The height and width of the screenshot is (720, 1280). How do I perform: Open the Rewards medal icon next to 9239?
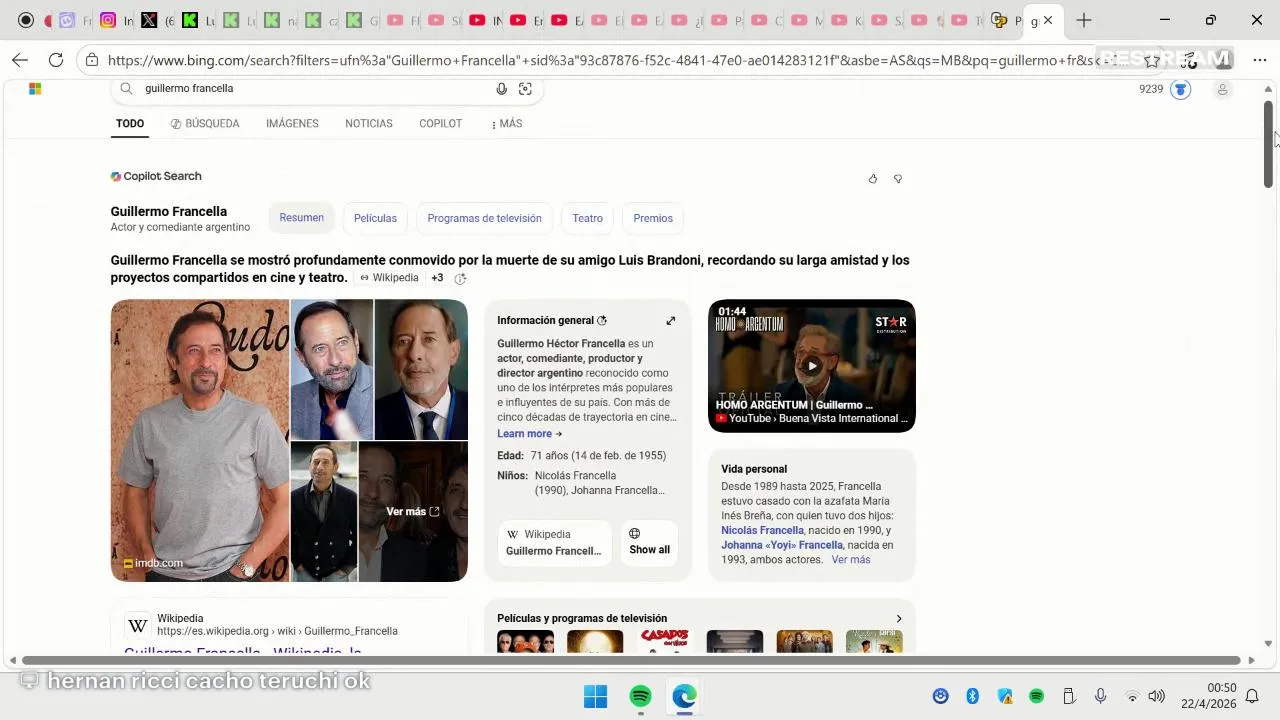pos(1181,89)
